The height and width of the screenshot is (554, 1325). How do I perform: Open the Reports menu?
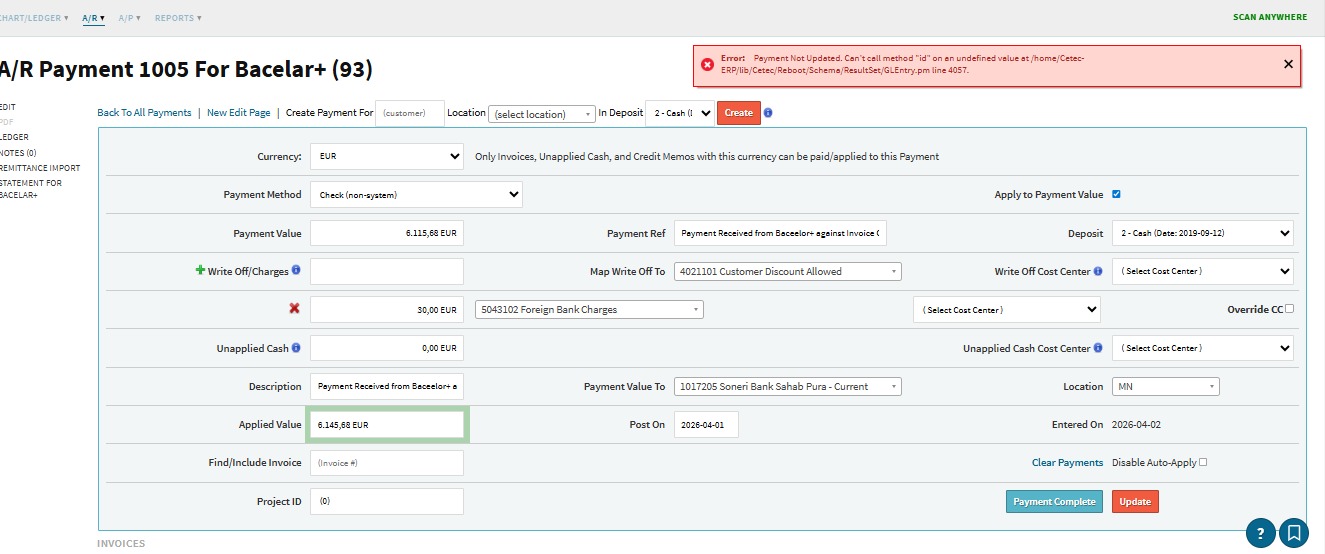[177, 18]
